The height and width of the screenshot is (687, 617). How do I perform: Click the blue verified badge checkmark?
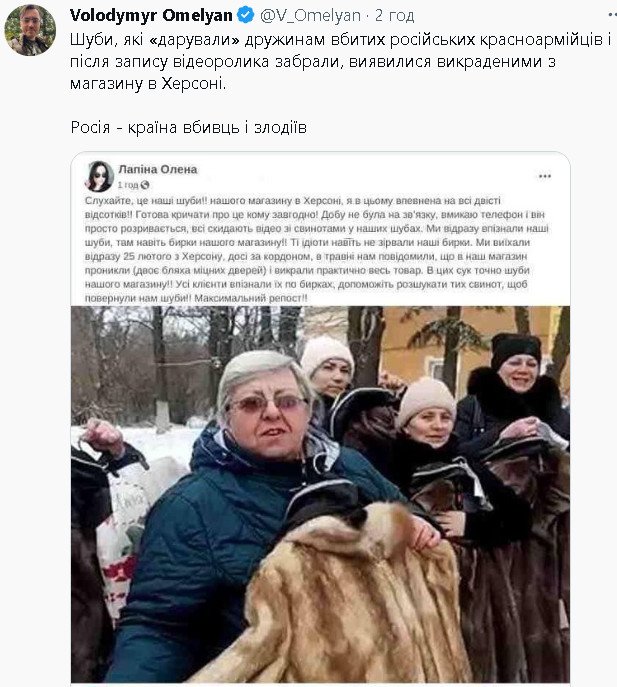[x=245, y=15]
